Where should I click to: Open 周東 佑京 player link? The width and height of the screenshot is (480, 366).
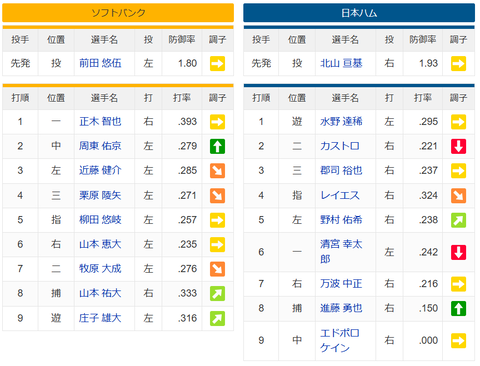100,146
